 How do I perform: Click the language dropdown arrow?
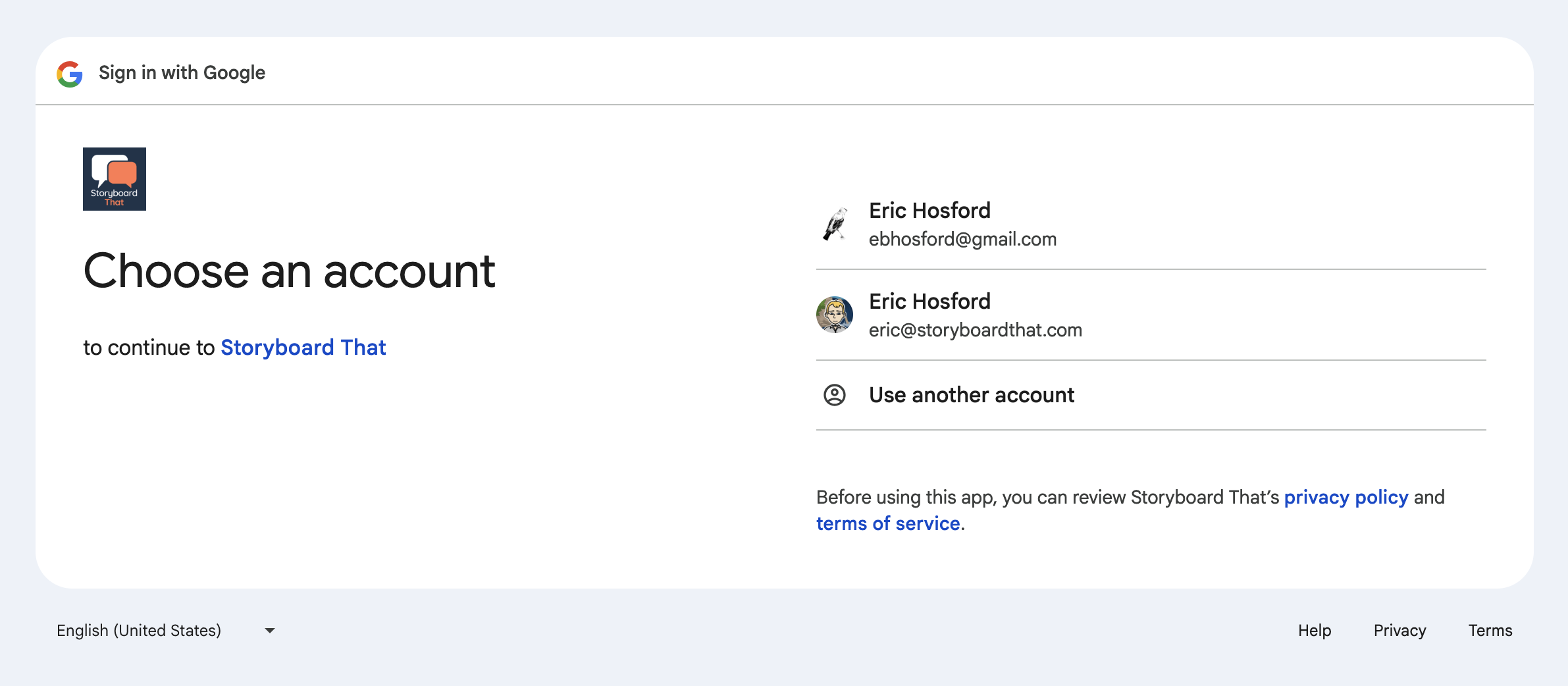pos(270,631)
